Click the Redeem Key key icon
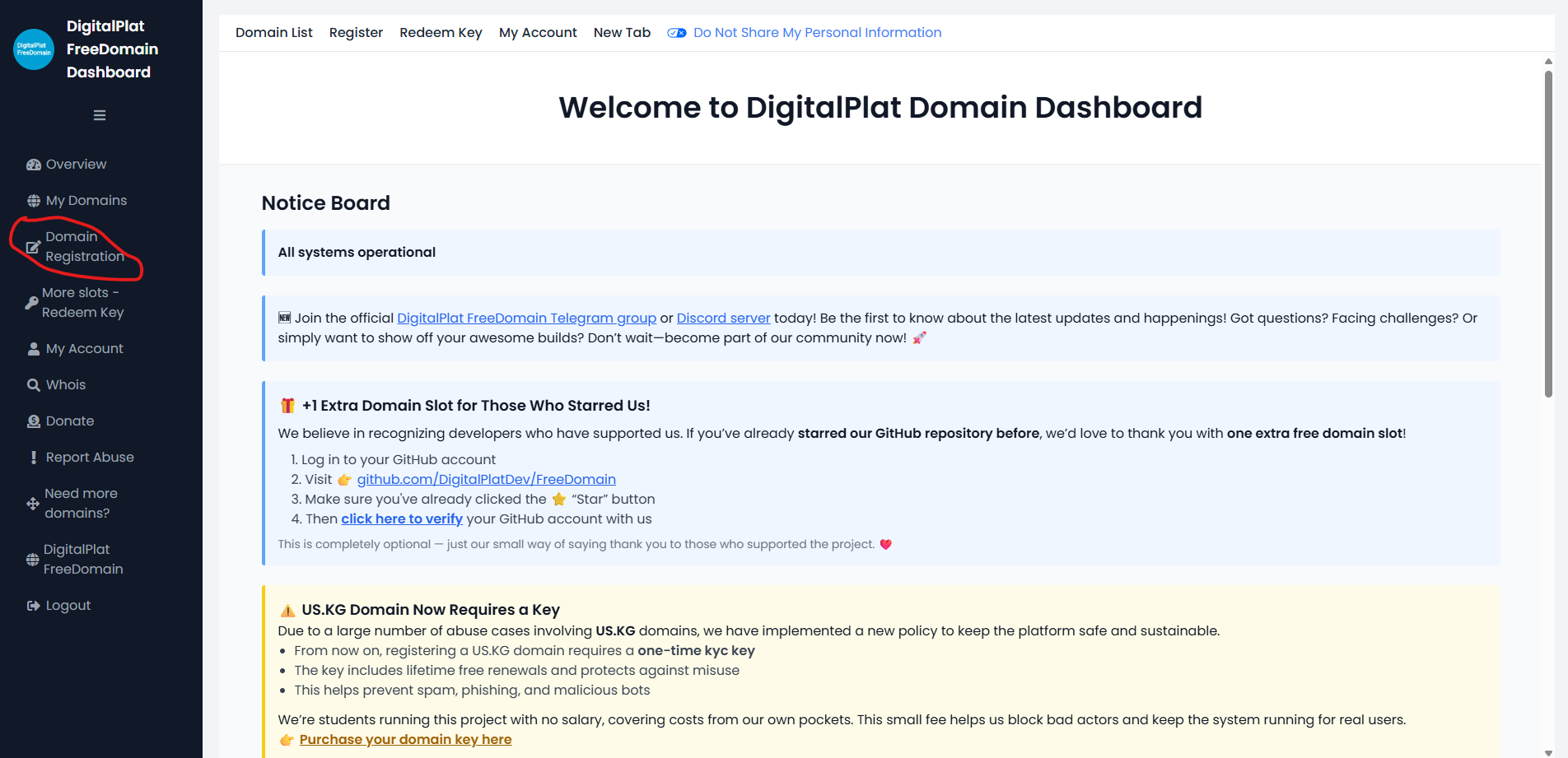This screenshot has width=1568, height=758. pyautogui.click(x=31, y=303)
